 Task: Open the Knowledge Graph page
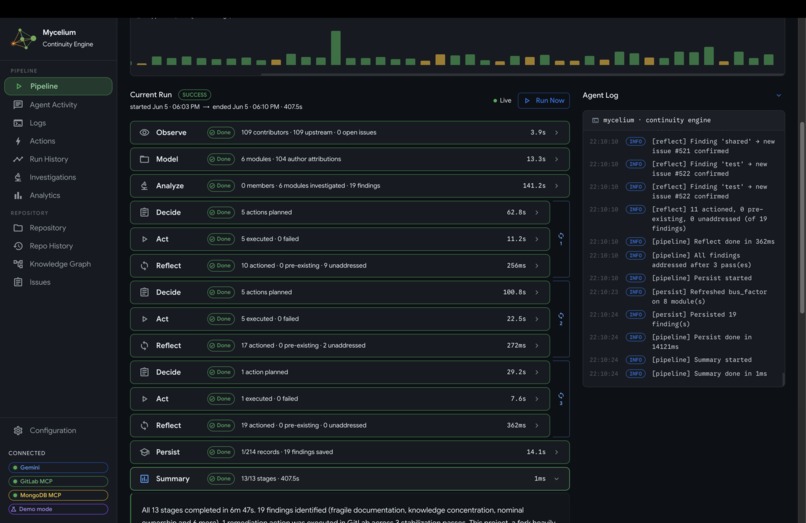tap(58, 264)
